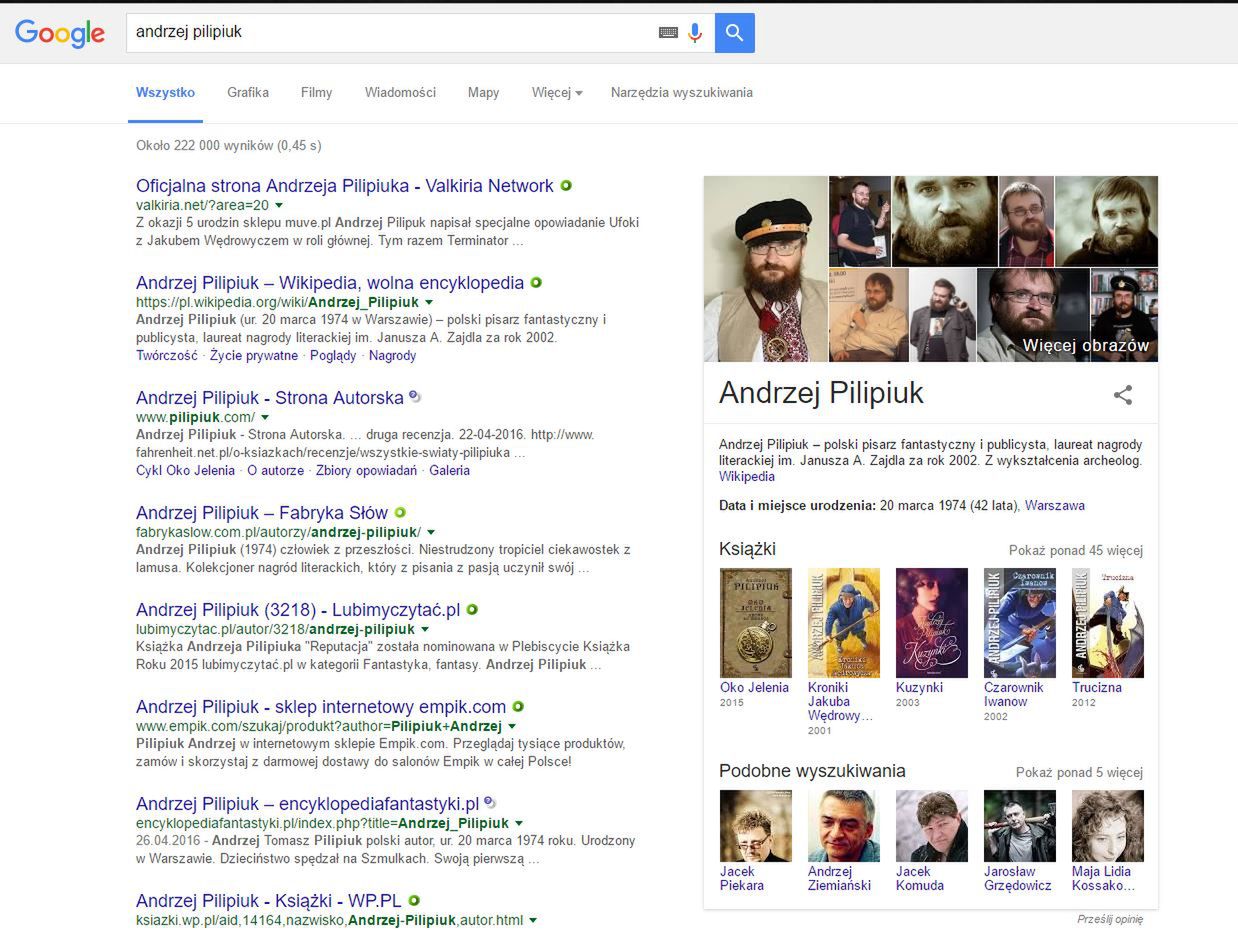Image resolution: width=1238 pixels, height=930 pixels.
Task: Open the Fabryka Słów result title
Action: coord(262,513)
